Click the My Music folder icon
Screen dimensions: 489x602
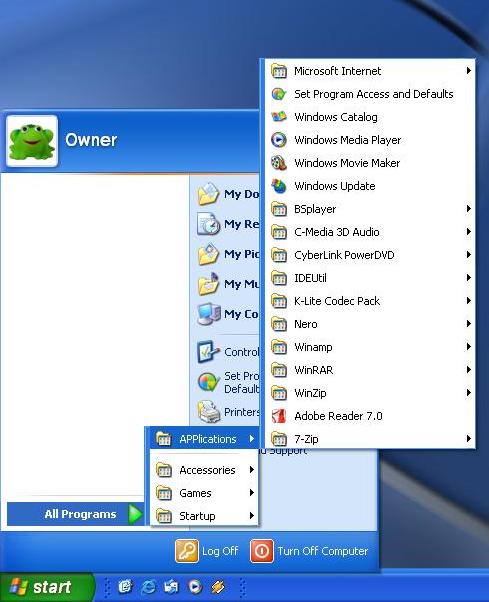tap(208, 284)
